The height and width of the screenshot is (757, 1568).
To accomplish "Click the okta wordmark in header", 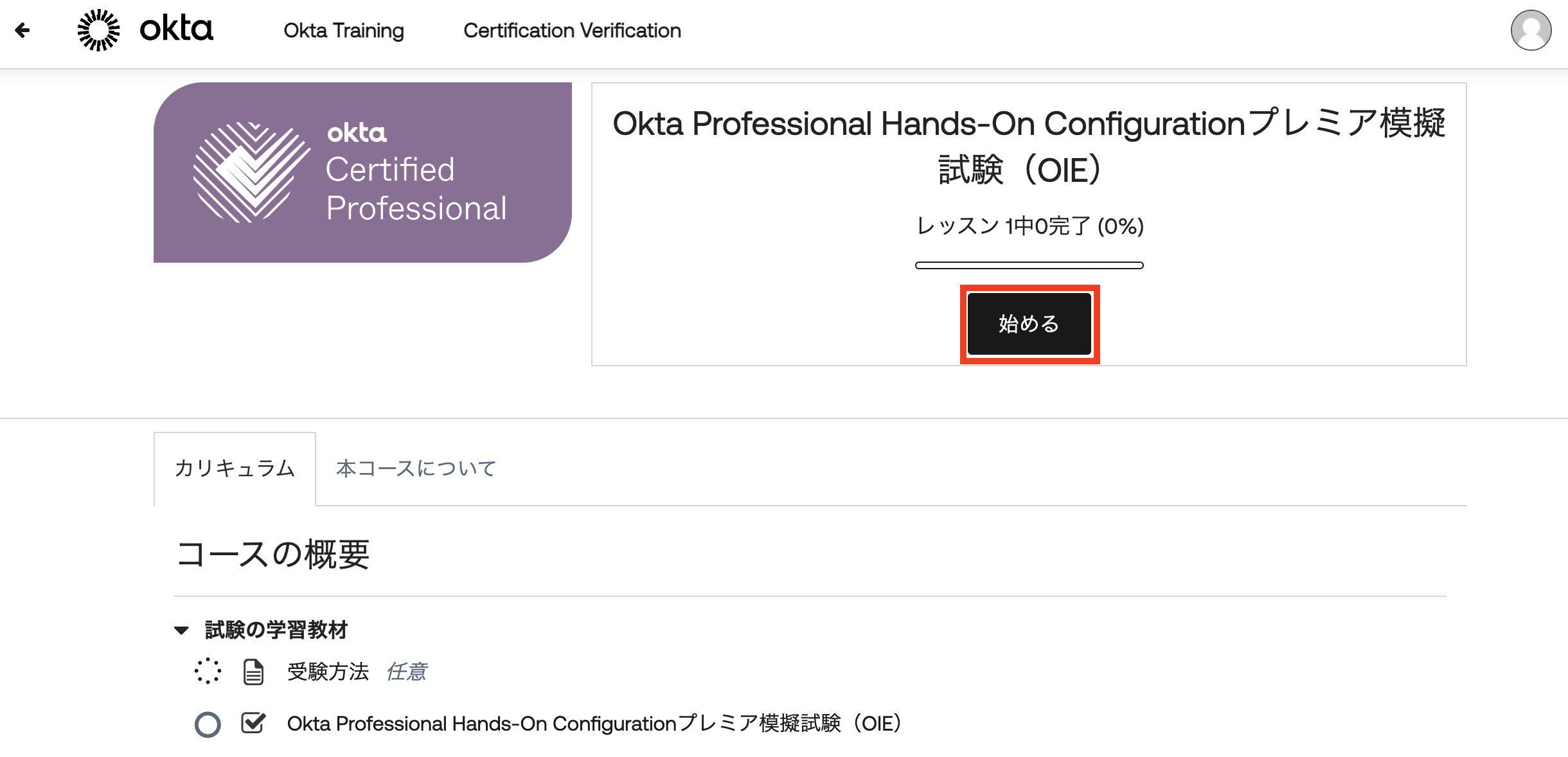I will coord(176,30).
